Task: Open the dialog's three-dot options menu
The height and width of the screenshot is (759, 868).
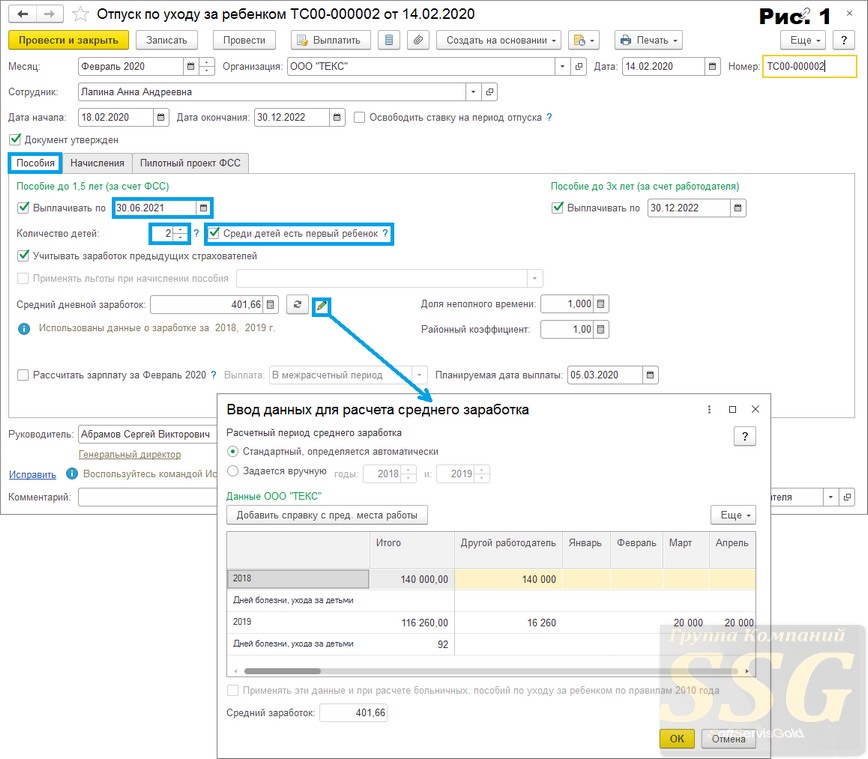Action: pos(709,410)
